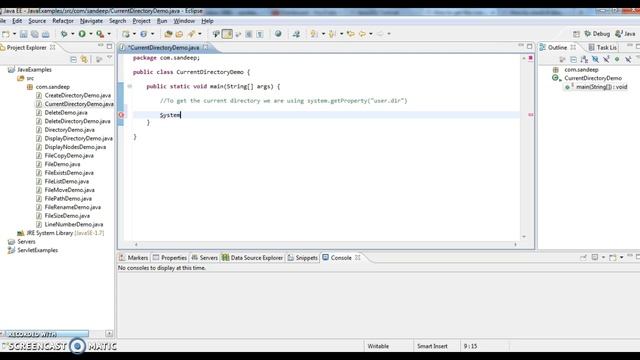The height and width of the screenshot is (360, 640).
Task: Click the Save toolbar icon
Action: [x=24, y=34]
